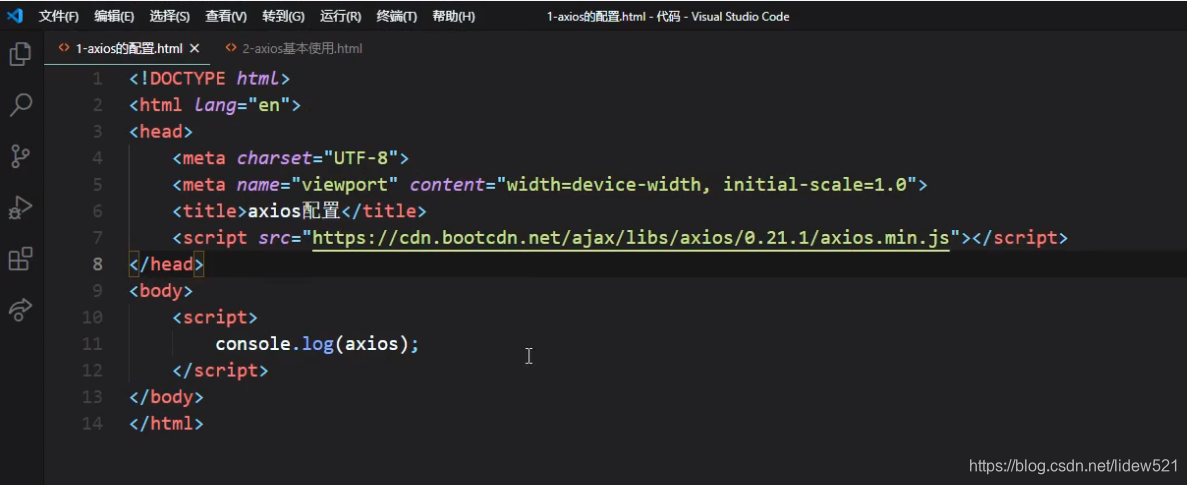This screenshot has width=1187, height=485.
Task: Open the Extensions view icon
Action: (20, 258)
